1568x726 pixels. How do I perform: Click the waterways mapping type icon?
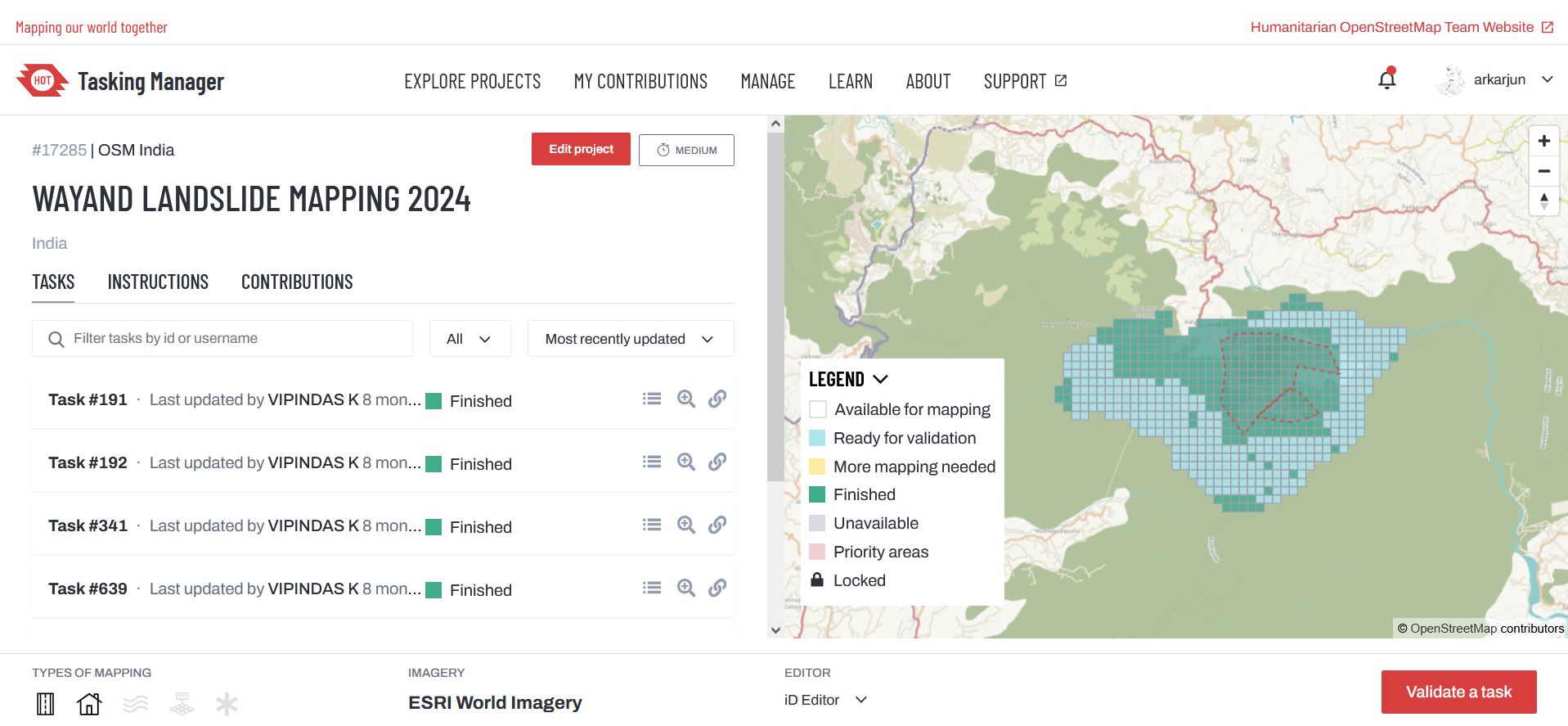tap(136, 704)
